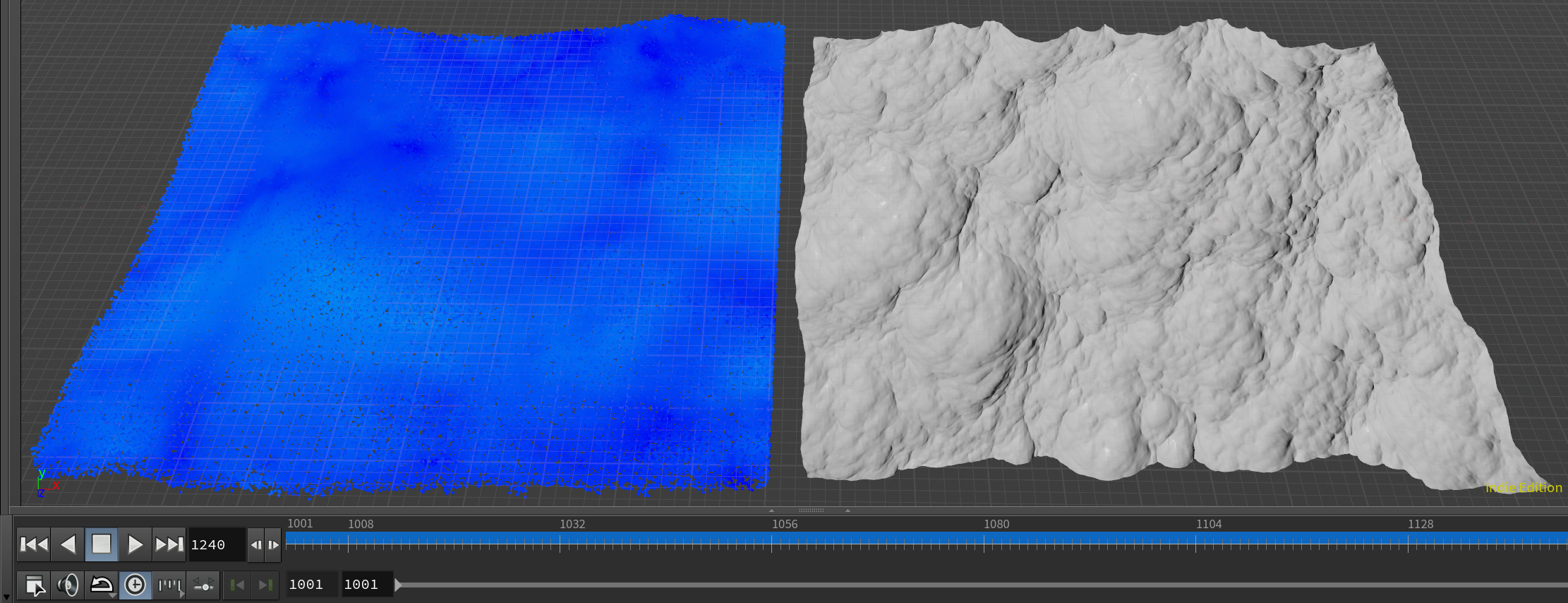Viewport: 1568px width, 603px height.
Task: Toggle real-time playback clock icon
Action: point(135,585)
